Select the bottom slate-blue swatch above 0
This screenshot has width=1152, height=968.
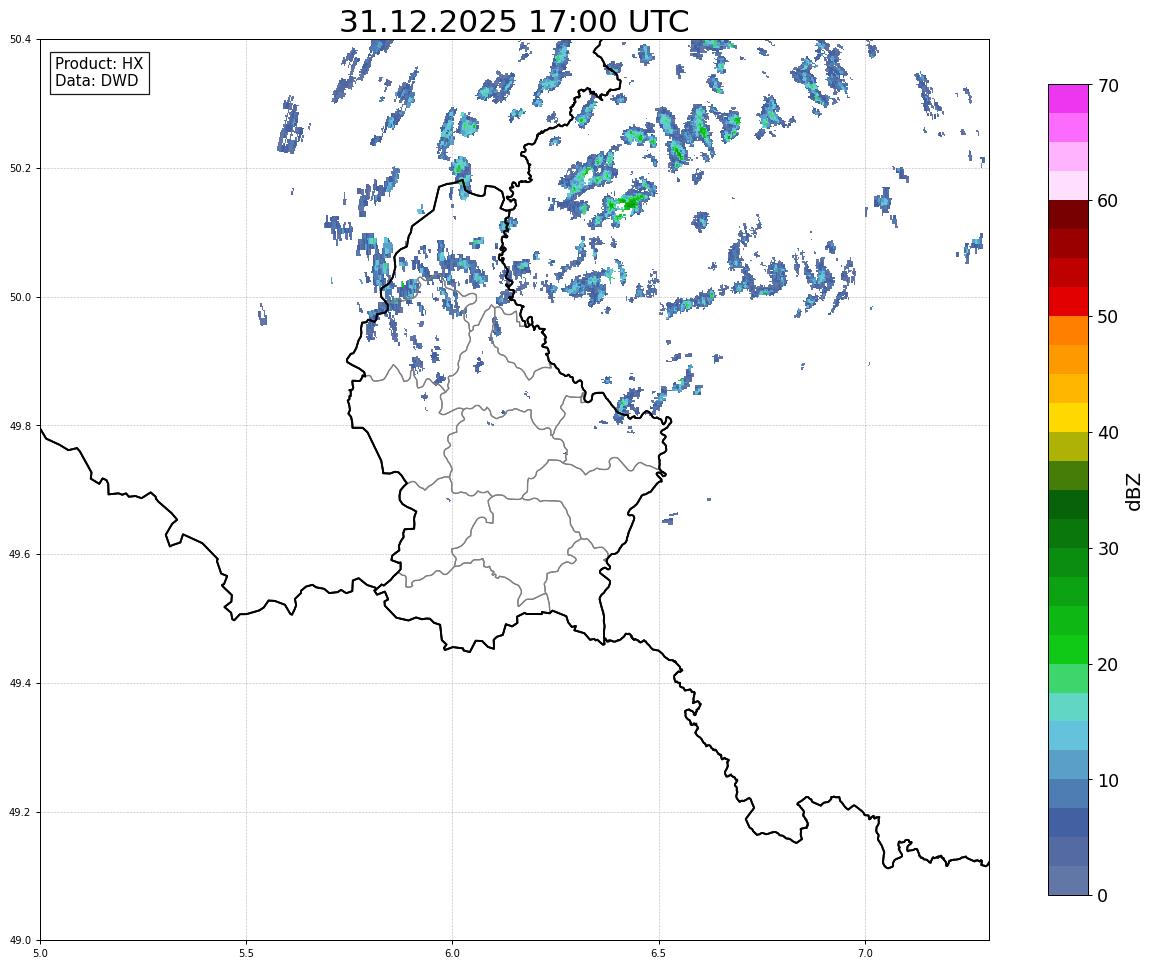click(1068, 881)
